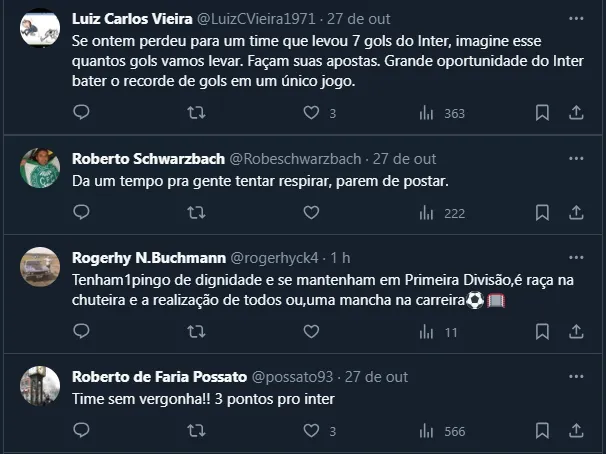Repost Rogerhy N.Buchmann's tweet
This screenshot has width=606, height=454.
pyautogui.click(x=197, y=331)
